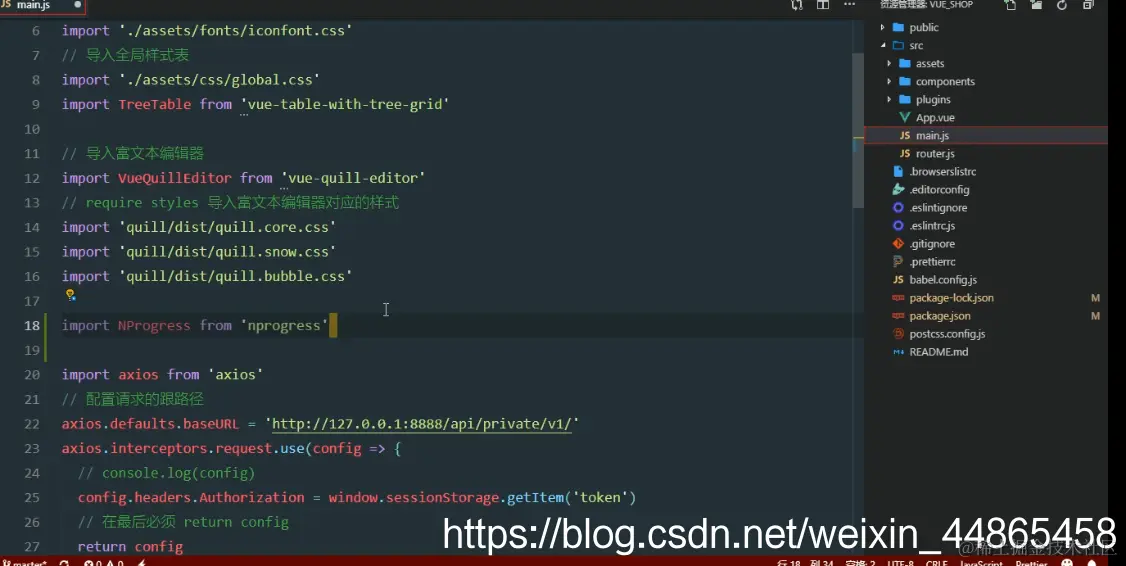The image size is (1126, 566).
Task: Click the icon beside .editorconfig
Action: tap(898, 190)
